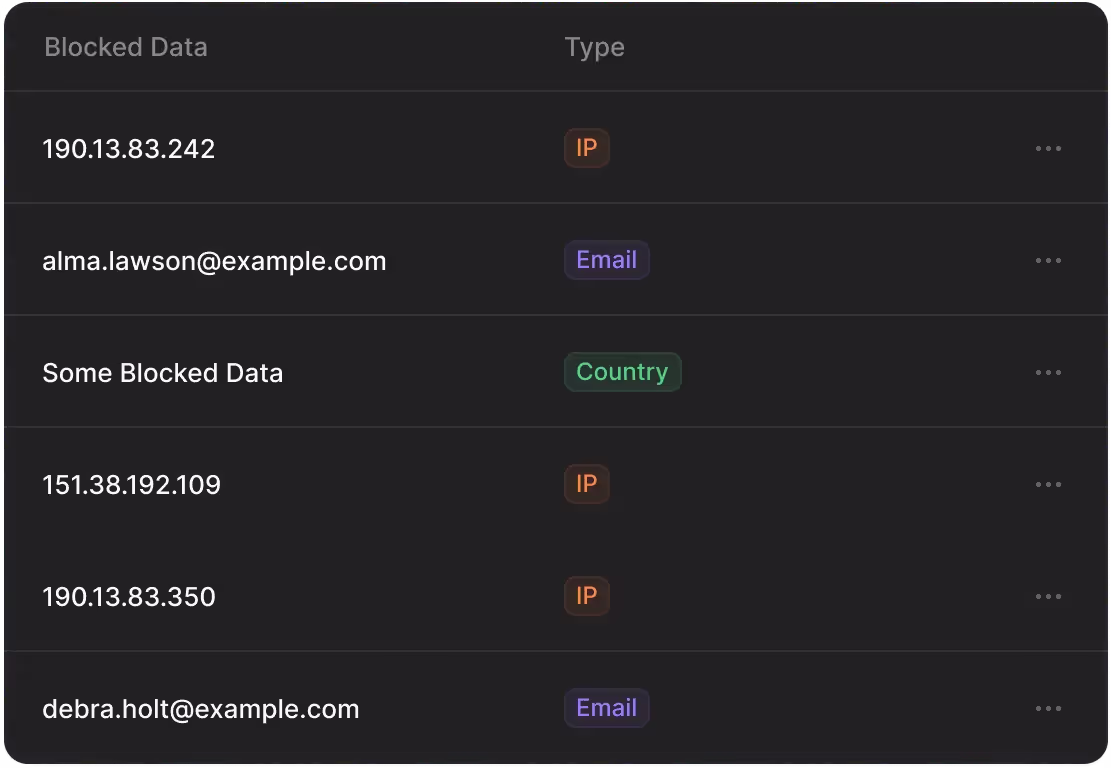
Task: Select the Some Blocked Data entry
Action: click(163, 373)
